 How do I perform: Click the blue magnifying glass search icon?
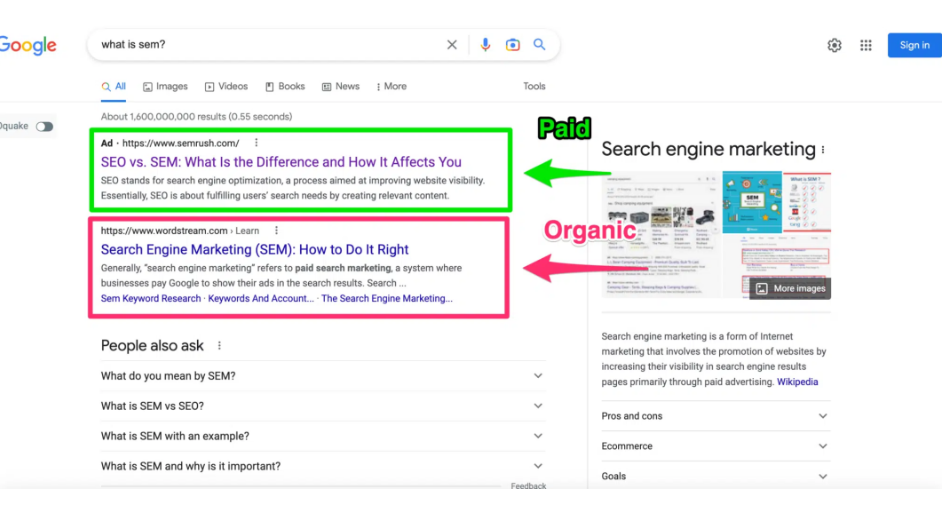(x=539, y=45)
